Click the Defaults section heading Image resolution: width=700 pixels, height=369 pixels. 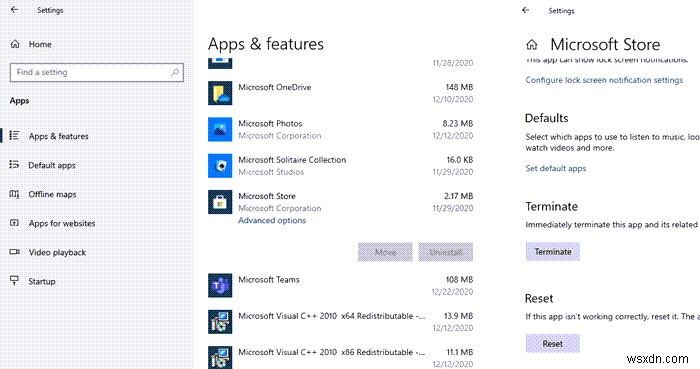tap(546, 118)
